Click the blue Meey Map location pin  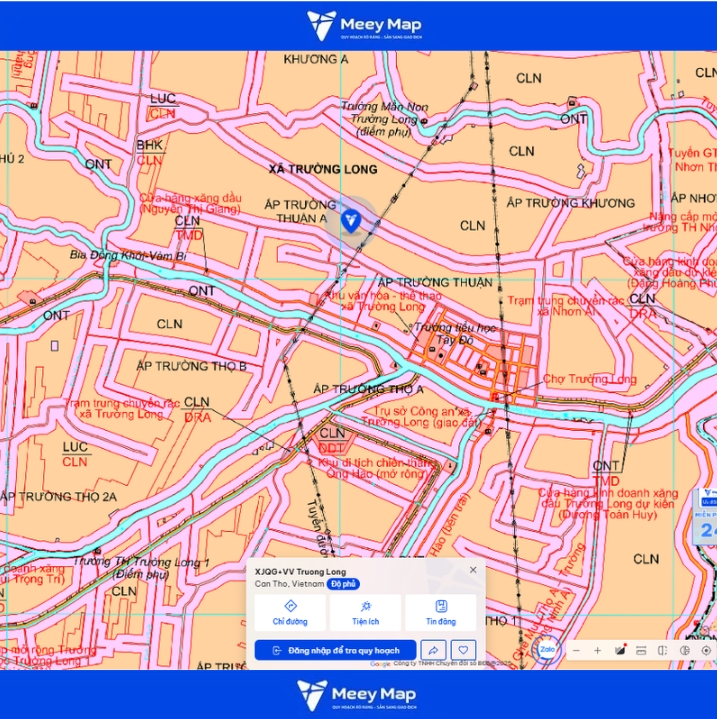(x=351, y=221)
